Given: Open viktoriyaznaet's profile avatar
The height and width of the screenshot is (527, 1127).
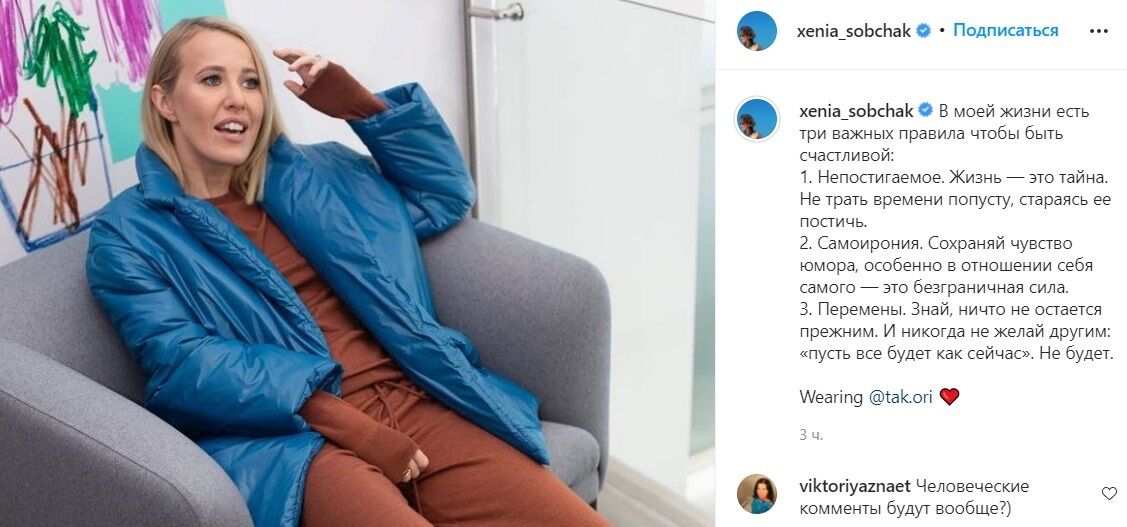Looking at the screenshot, I should [x=757, y=494].
